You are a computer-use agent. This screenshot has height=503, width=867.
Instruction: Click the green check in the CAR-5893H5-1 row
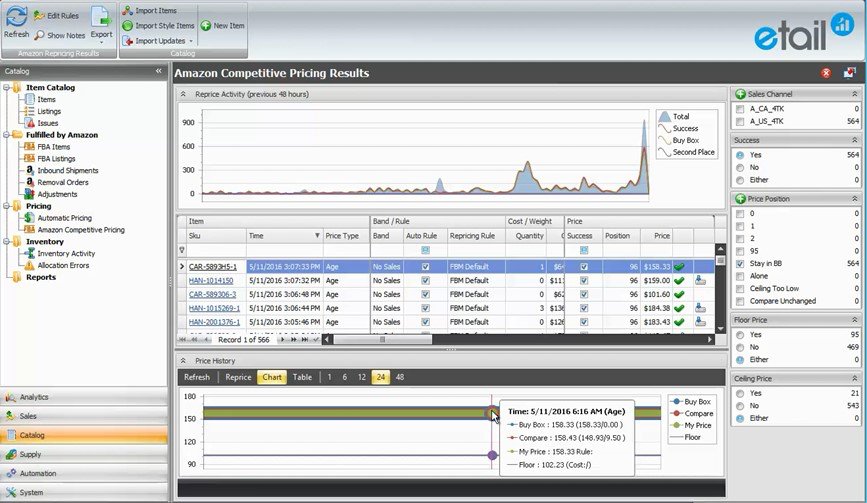(x=679, y=267)
